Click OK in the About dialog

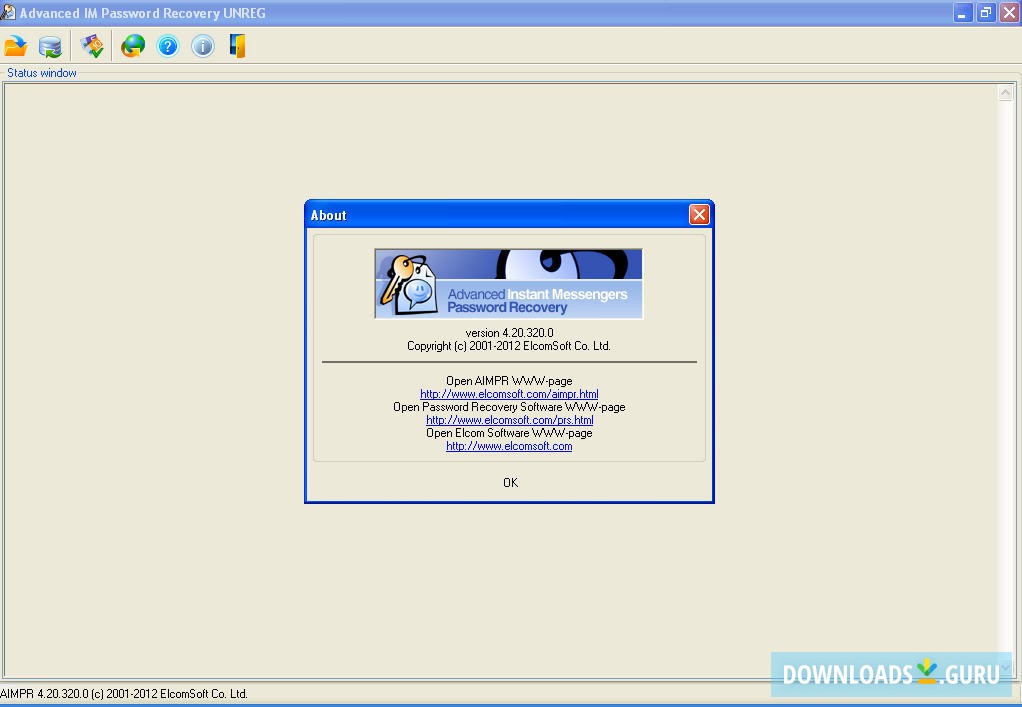point(510,483)
